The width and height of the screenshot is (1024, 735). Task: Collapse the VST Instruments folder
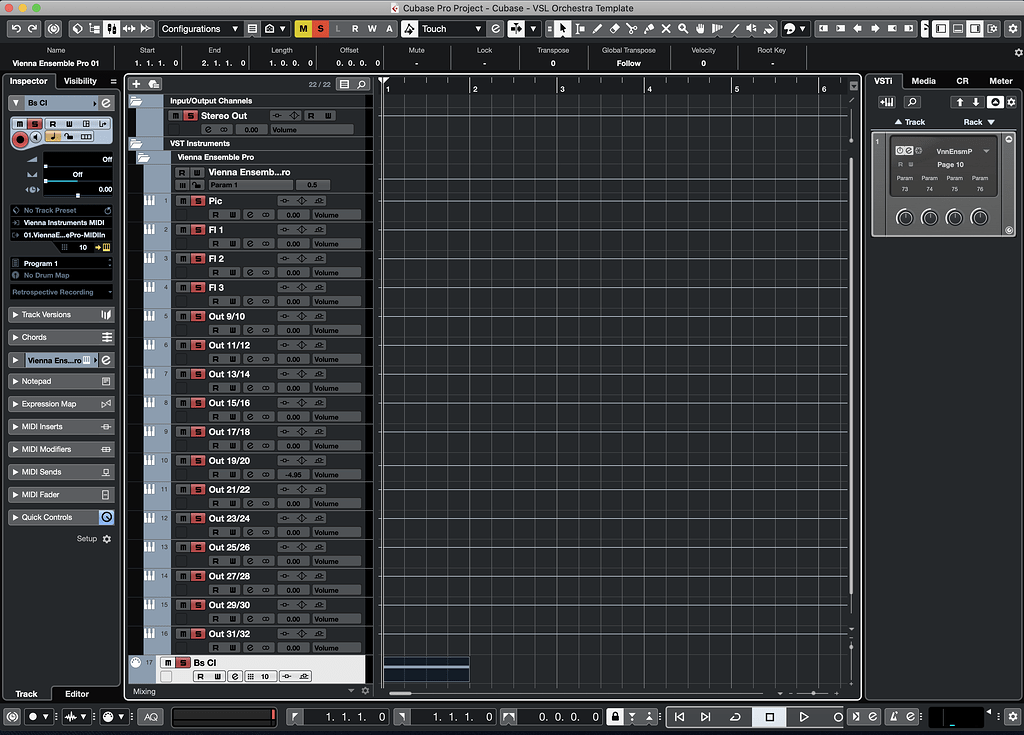coord(136,144)
